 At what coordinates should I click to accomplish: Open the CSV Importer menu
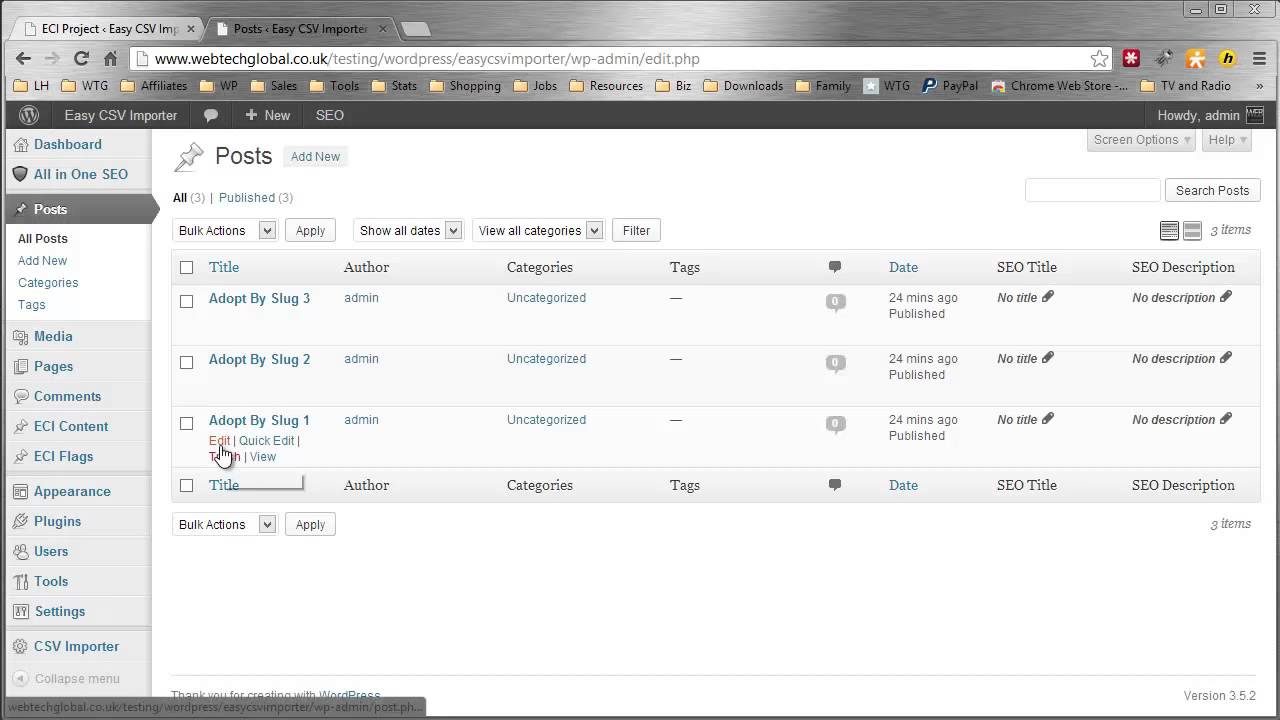[x=76, y=646]
